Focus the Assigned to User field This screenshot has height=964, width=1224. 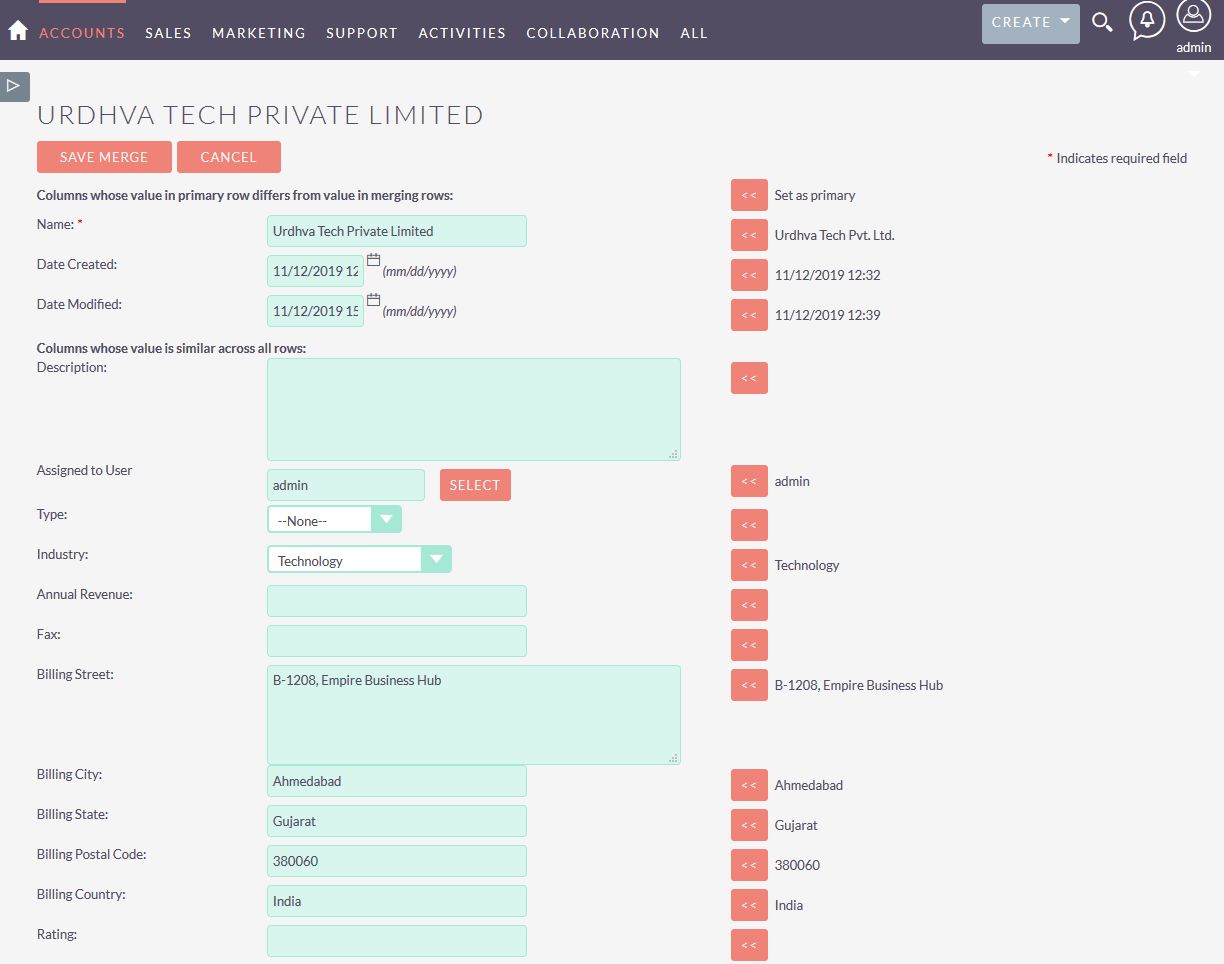346,485
